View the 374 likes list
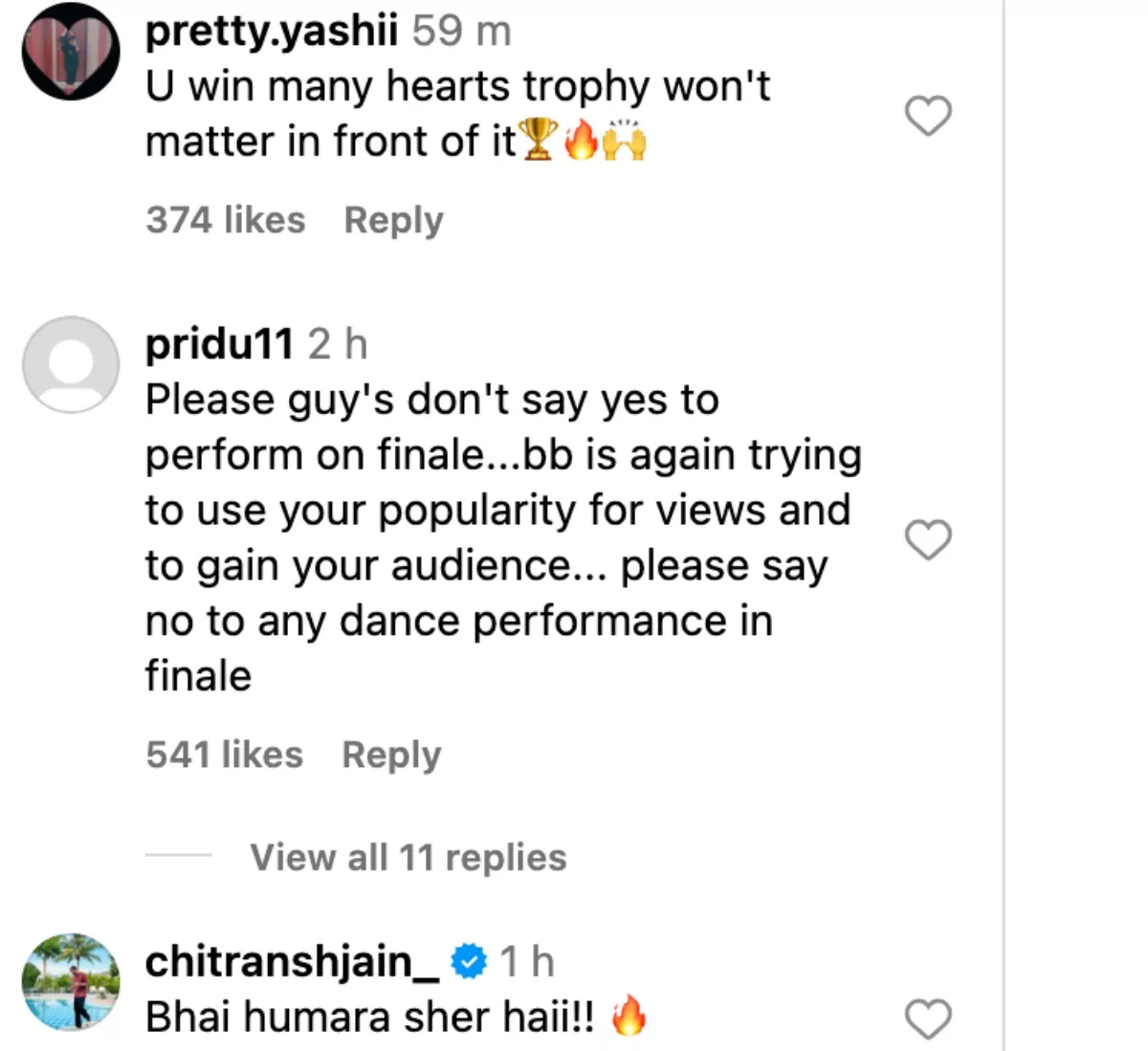 tap(226, 221)
